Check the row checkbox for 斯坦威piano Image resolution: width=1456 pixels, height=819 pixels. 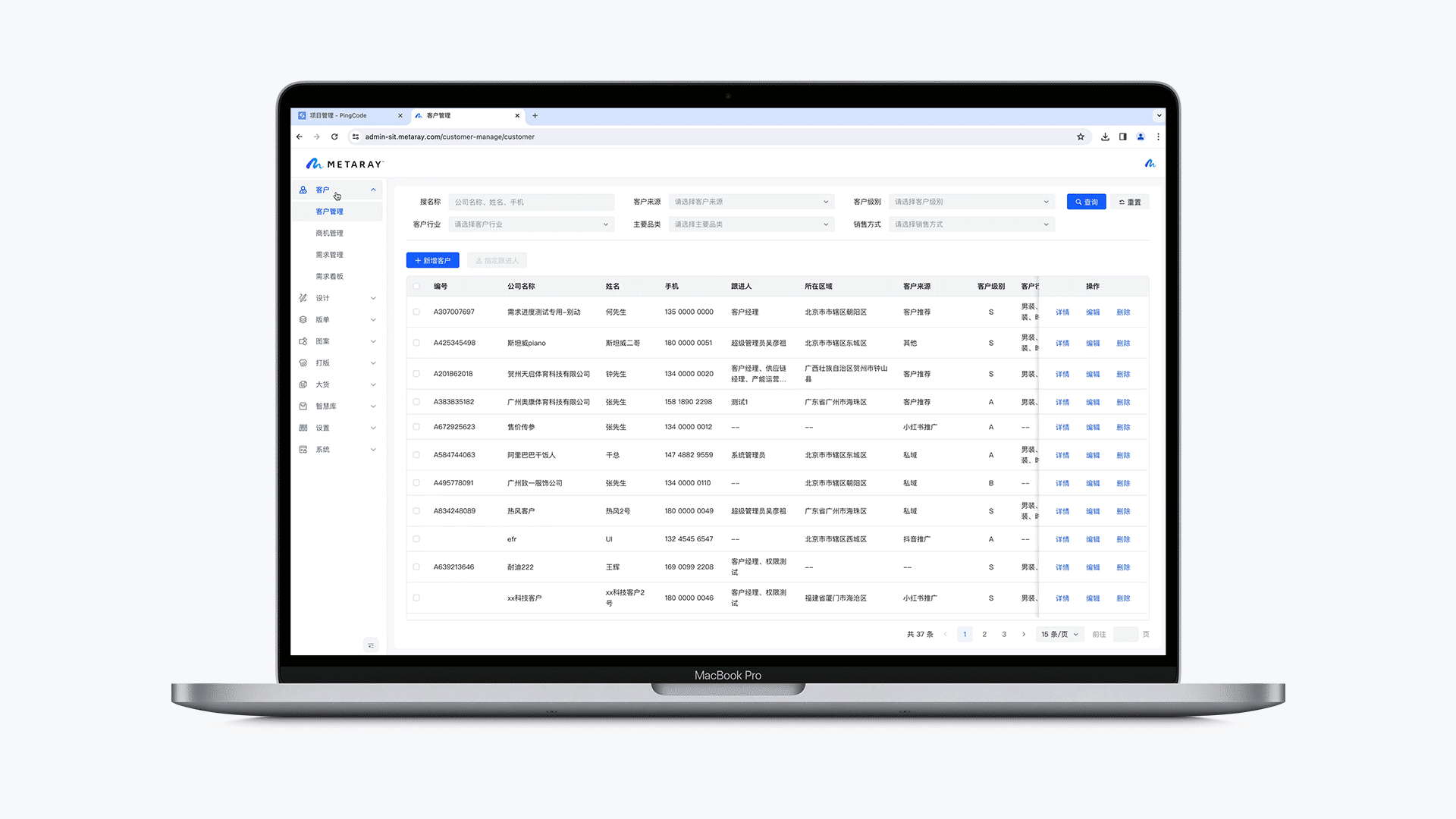[416, 343]
